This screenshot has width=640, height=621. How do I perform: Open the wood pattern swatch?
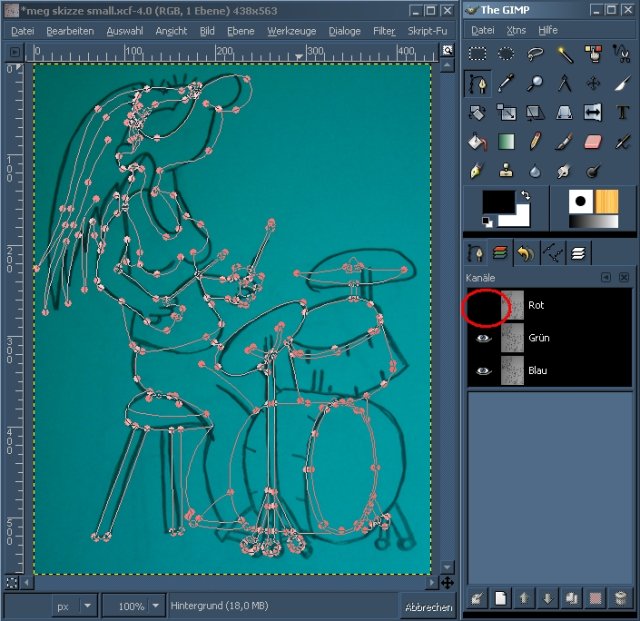point(607,201)
